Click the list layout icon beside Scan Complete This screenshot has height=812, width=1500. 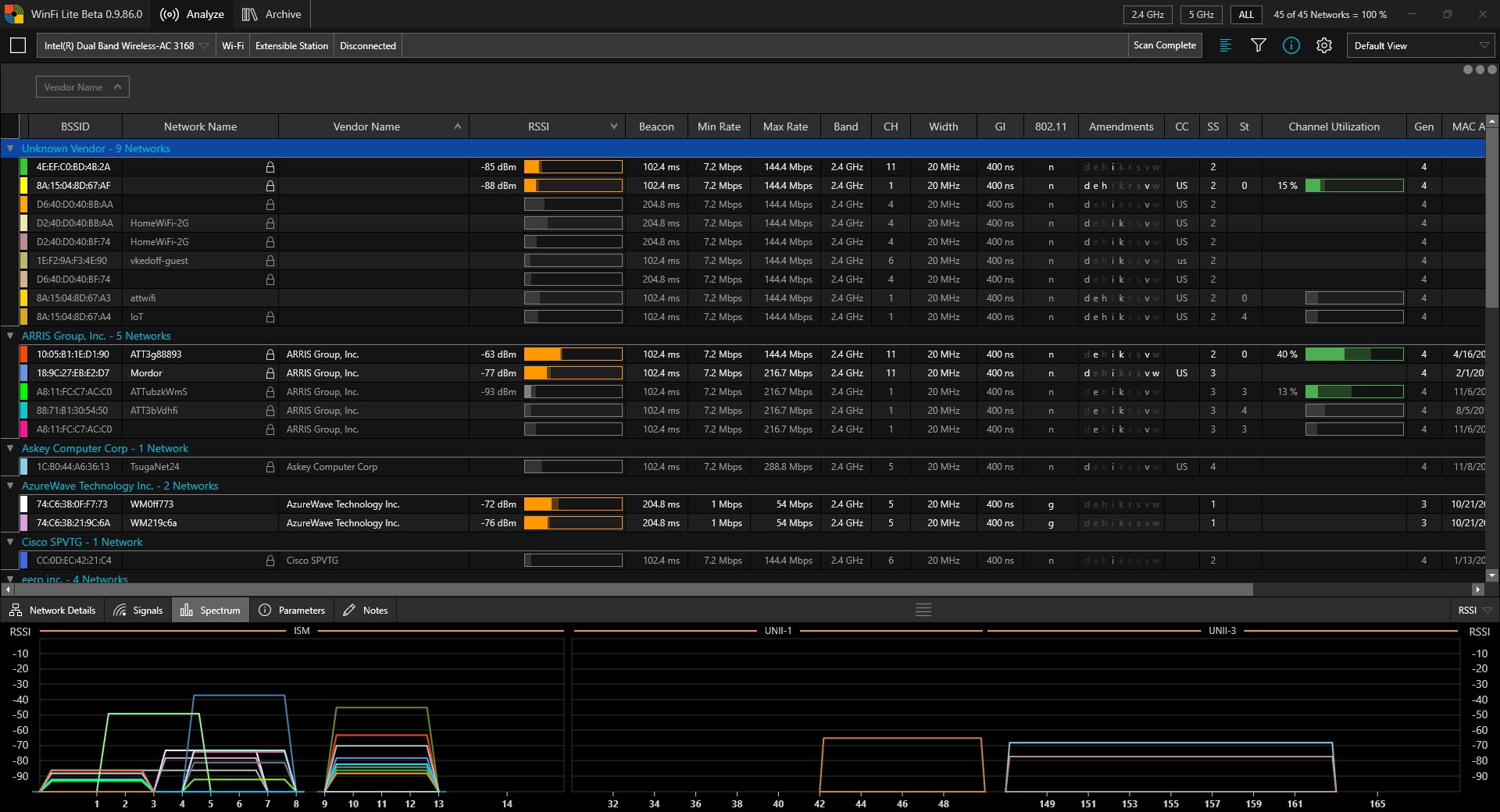click(1225, 45)
